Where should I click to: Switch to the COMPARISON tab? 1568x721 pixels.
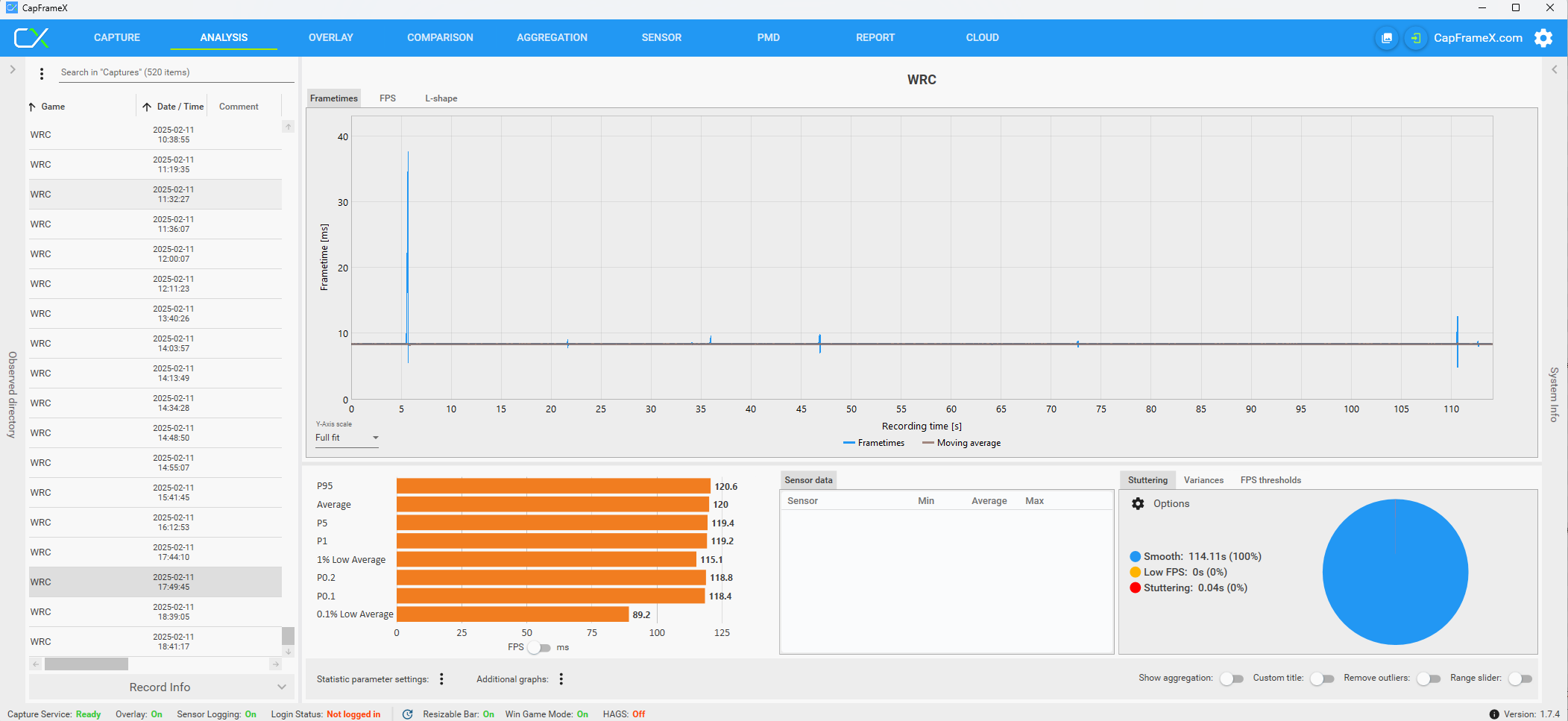[x=440, y=37]
